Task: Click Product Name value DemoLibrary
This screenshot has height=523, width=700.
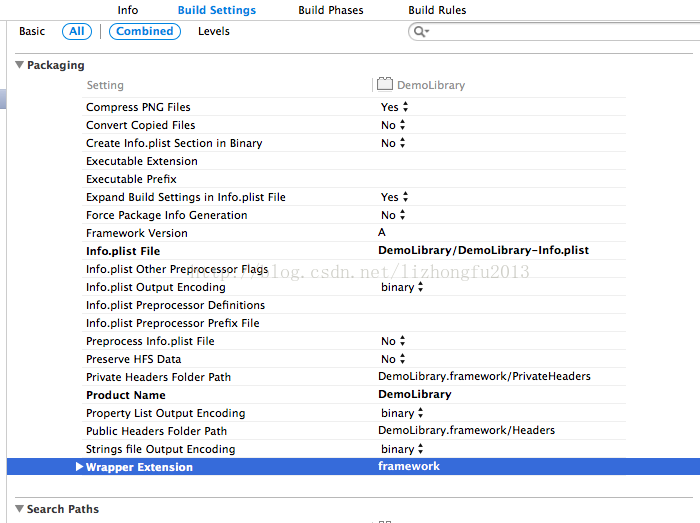Action: 415,394
